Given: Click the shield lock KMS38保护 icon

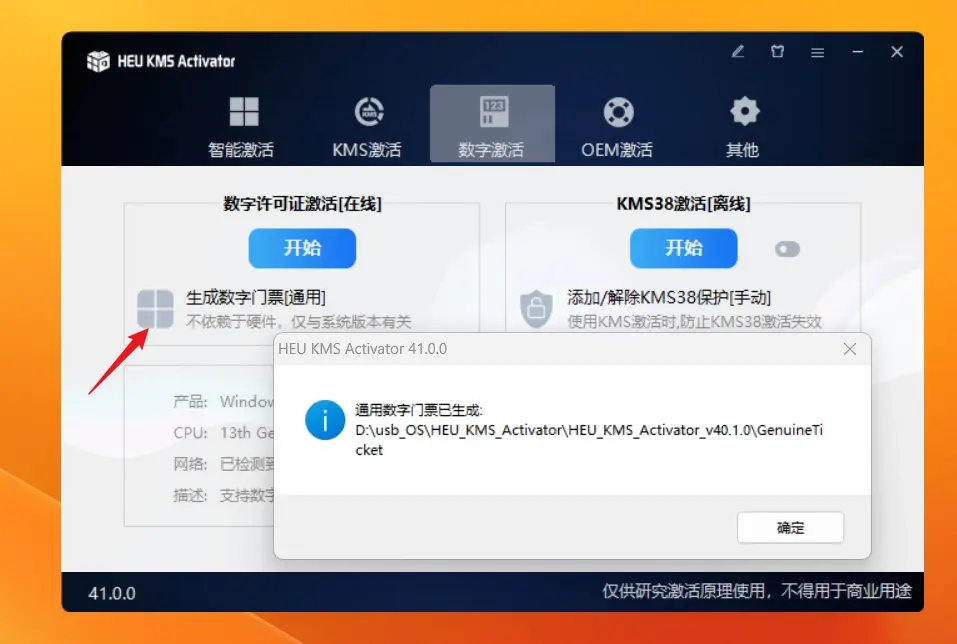Looking at the screenshot, I should tap(536, 309).
